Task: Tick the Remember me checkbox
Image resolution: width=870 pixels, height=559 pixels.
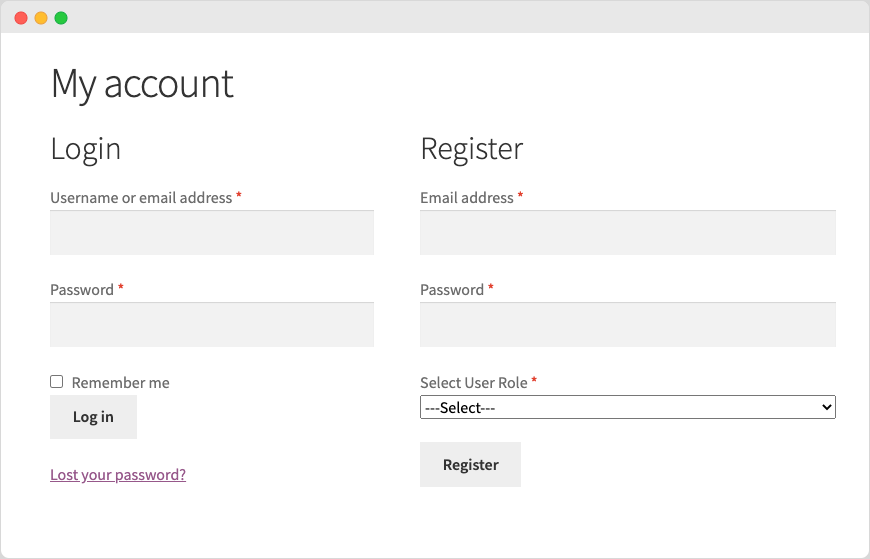Action: pos(57,381)
